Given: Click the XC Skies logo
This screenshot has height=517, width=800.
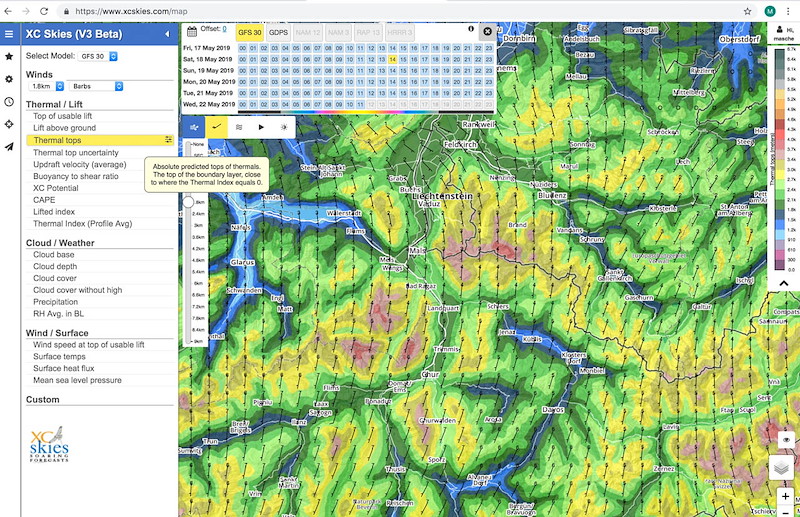Looking at the screenshot, I should [x=49, y=445].
